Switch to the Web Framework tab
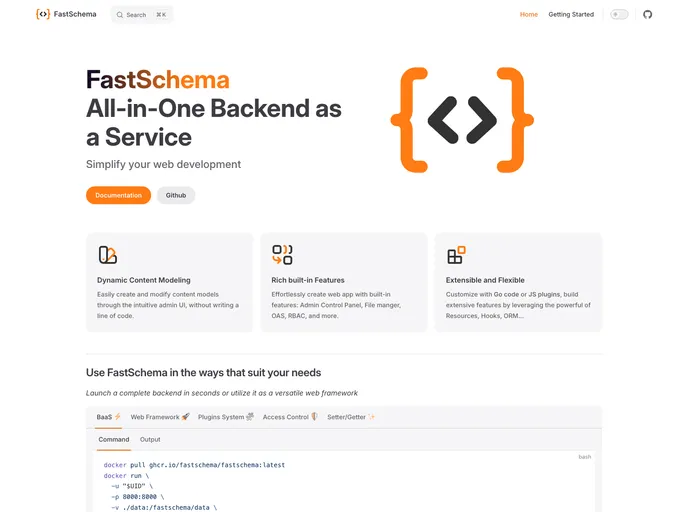688x512 pixels. (x=160, y=417)
